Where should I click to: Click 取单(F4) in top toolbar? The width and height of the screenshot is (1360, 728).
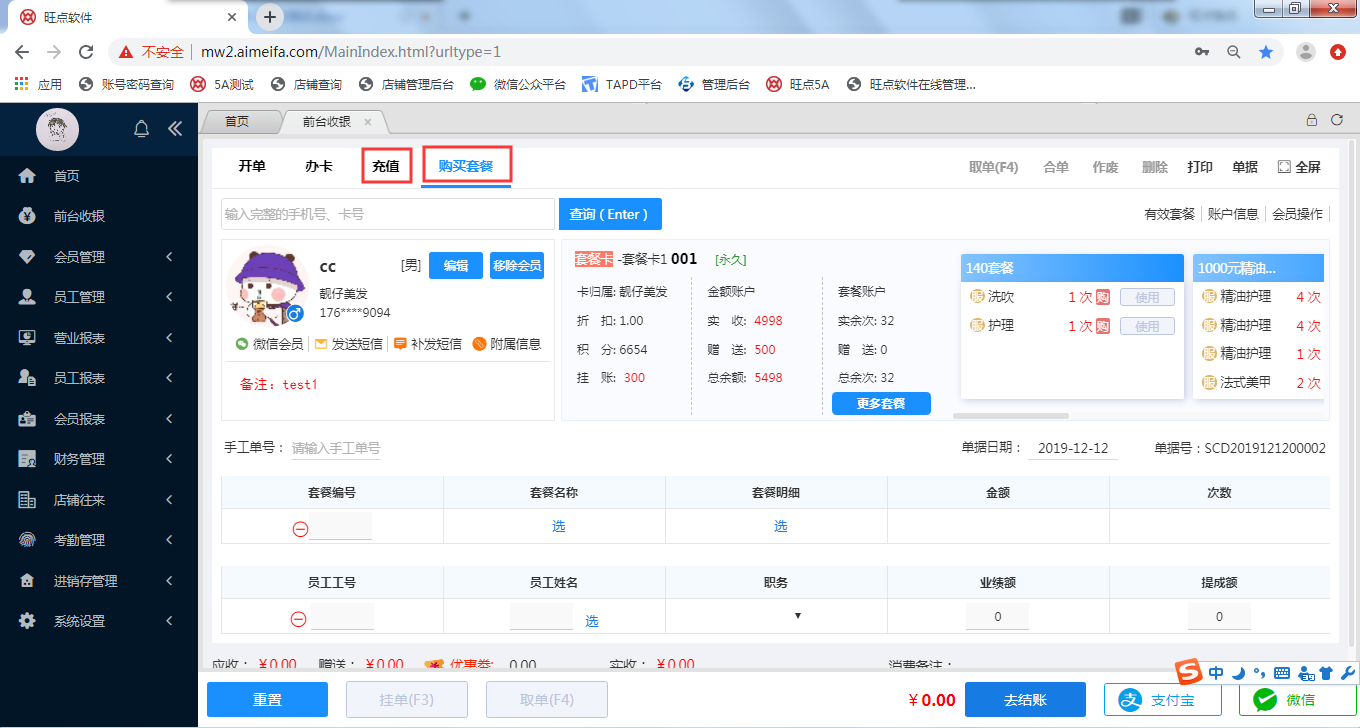(x=994, y=167)
